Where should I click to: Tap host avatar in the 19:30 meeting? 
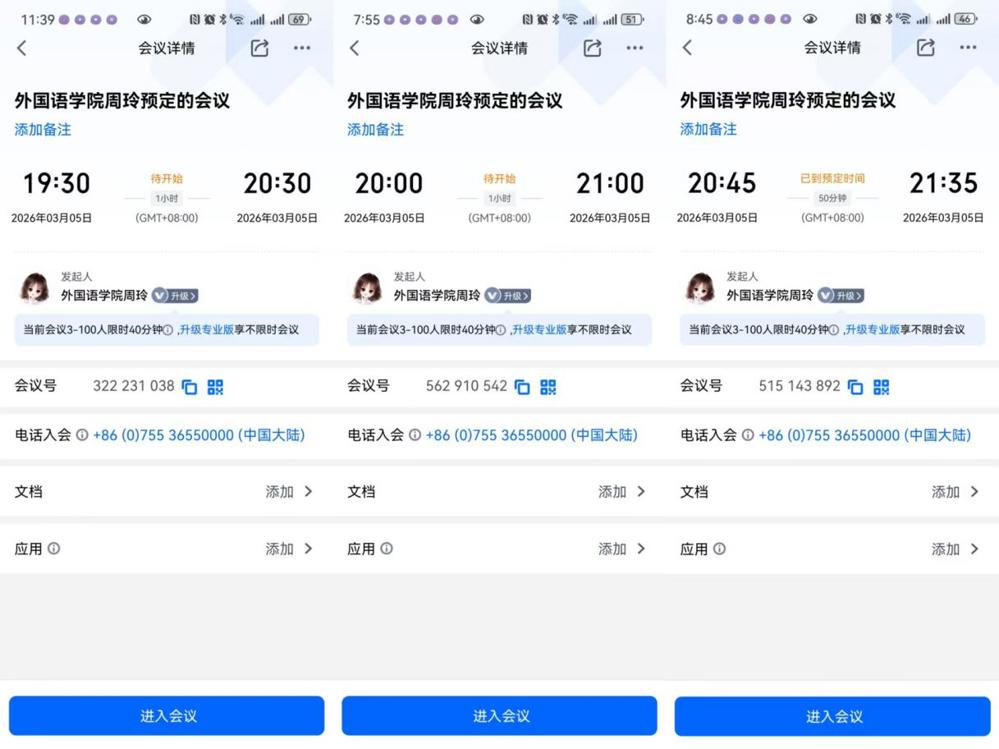tap(35, 288)
